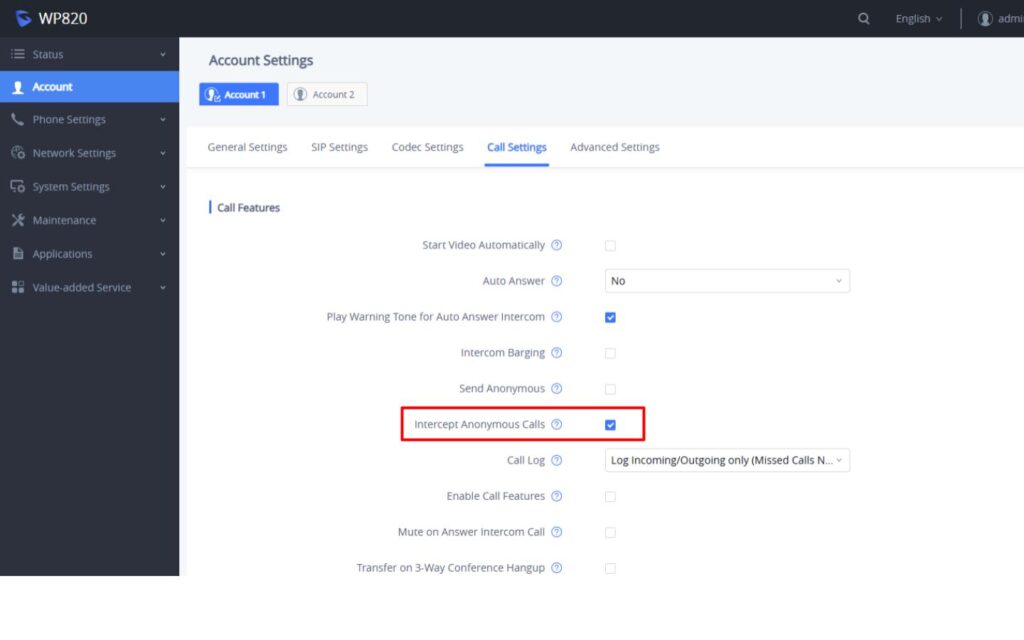Show help for Call Log

coord(556,460)
